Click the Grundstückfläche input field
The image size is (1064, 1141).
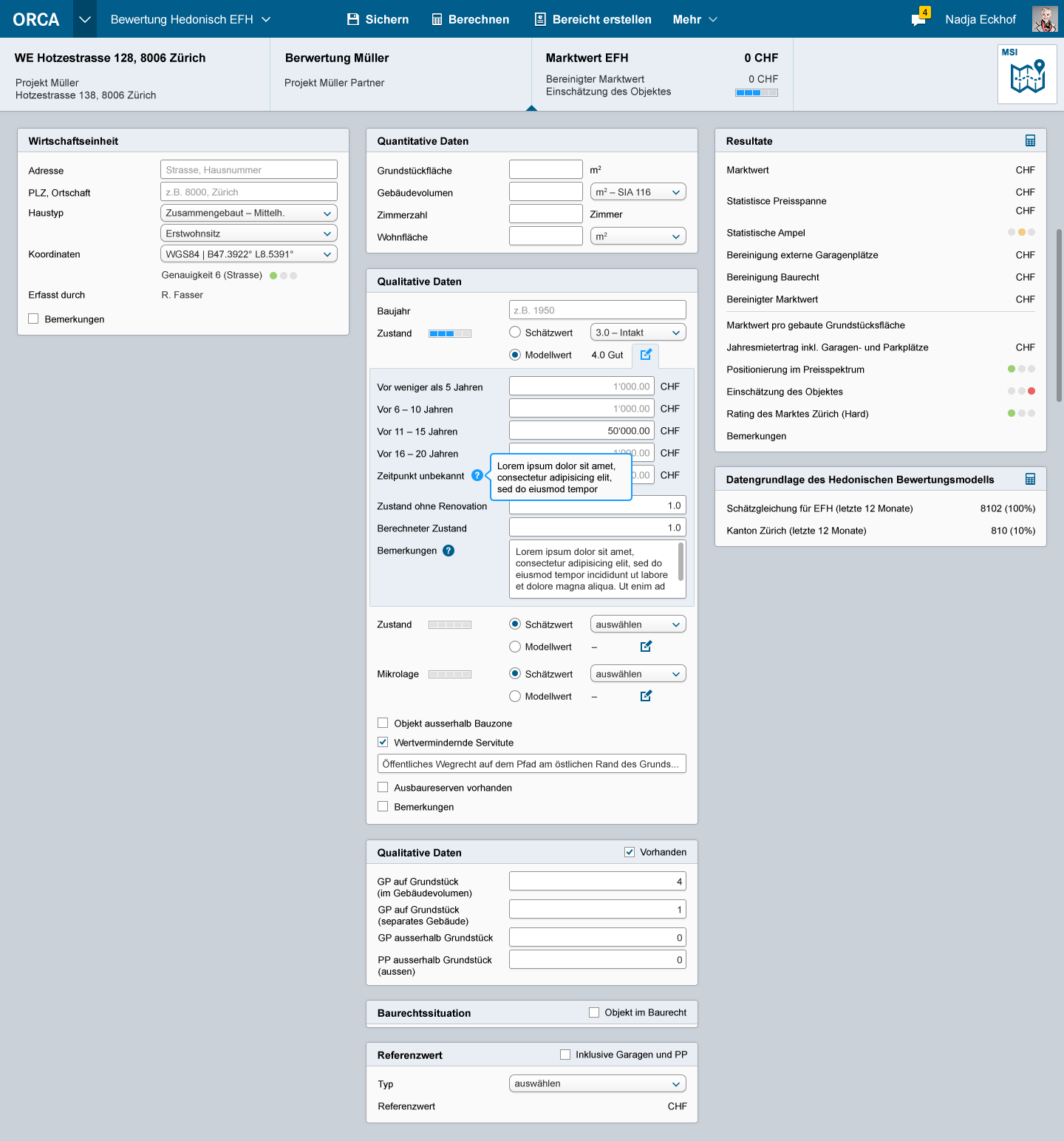coord(546,169)
